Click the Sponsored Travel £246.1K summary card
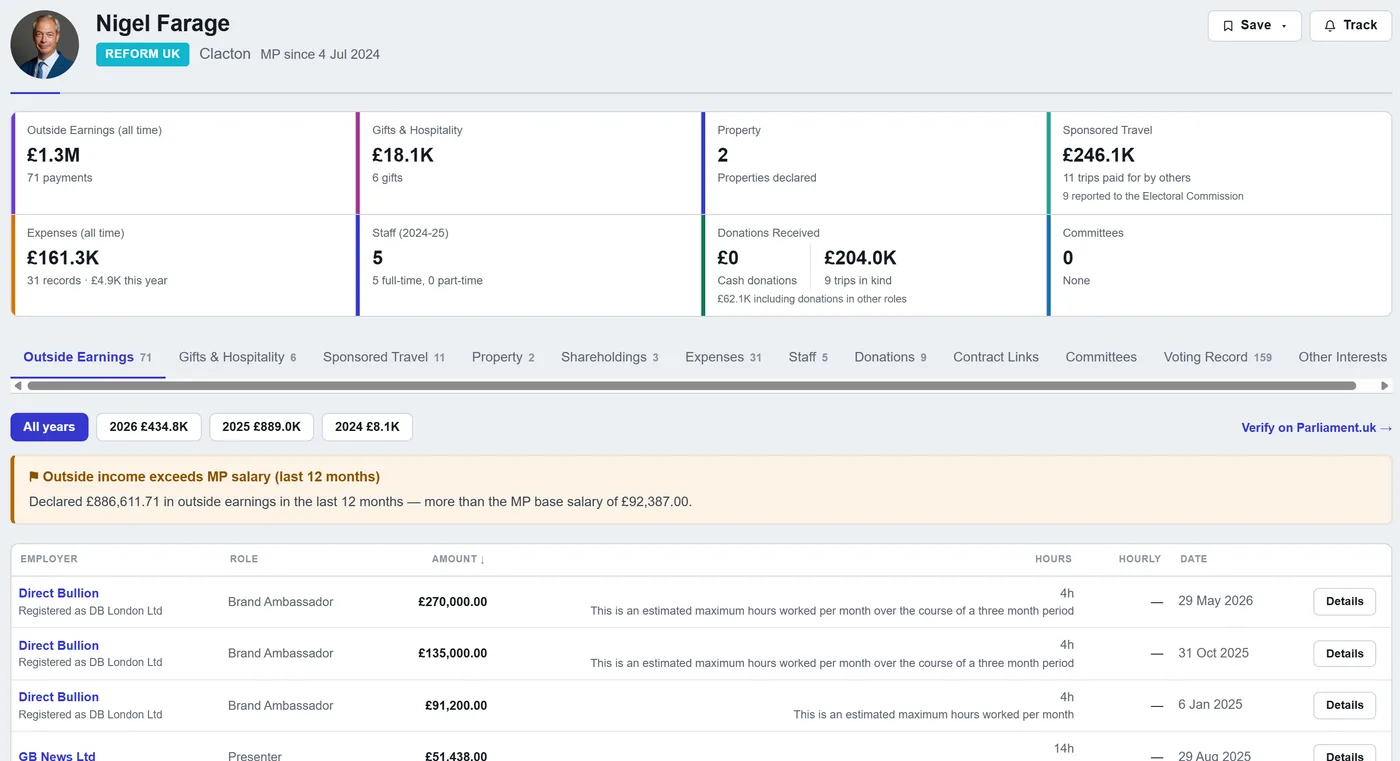The height and width of the screenshot is (761, 1400). [x=1219, y=163]
